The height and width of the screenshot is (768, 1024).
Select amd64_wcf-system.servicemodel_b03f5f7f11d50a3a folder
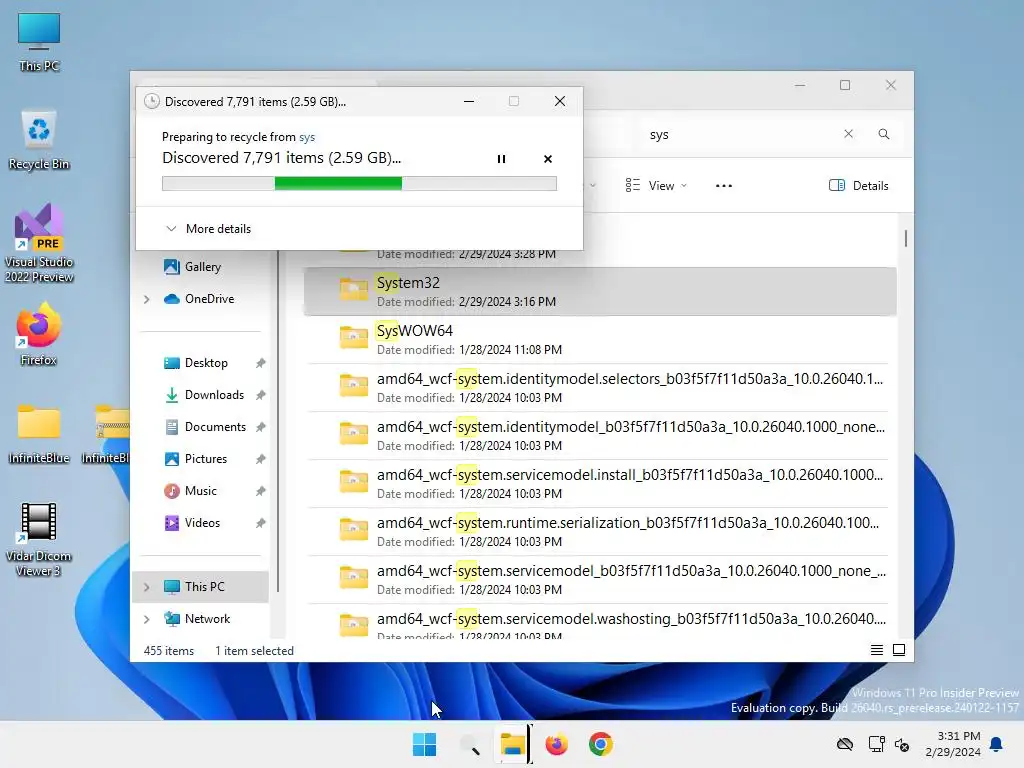[x=600, y=579]
